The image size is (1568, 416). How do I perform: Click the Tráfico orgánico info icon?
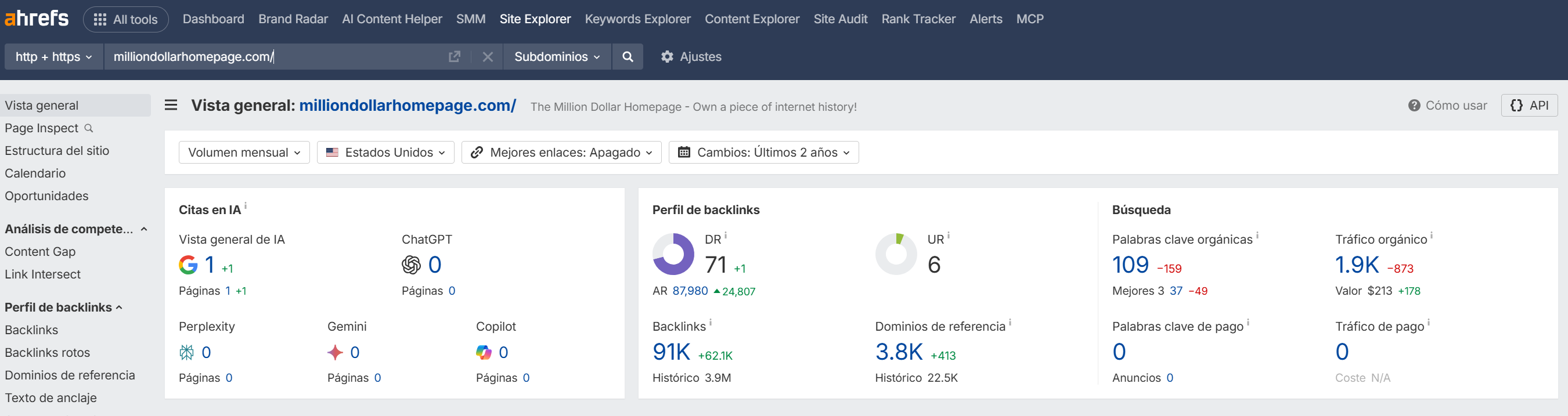[1431, 236]
